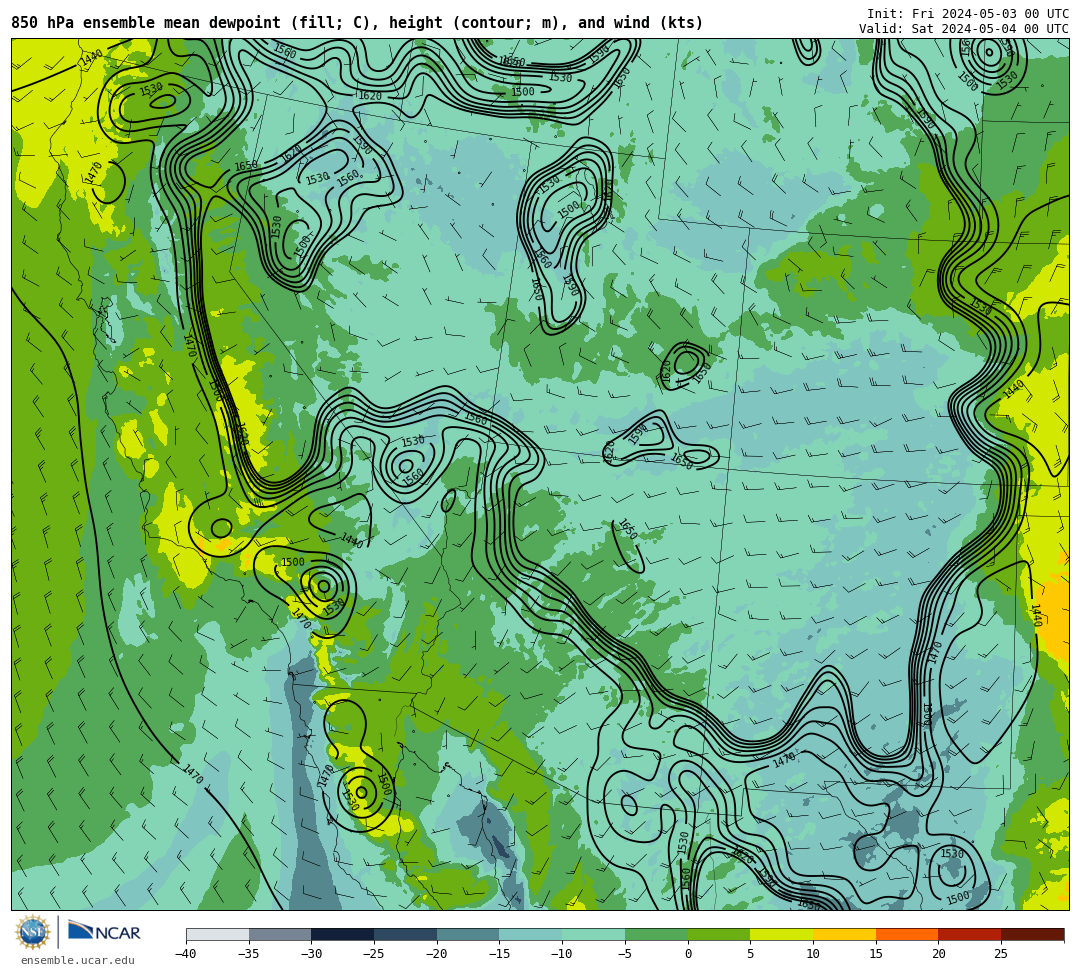Click the -5 colorbar tick label
Viewport: 1080px width, 973px height.
coord(625,954)
